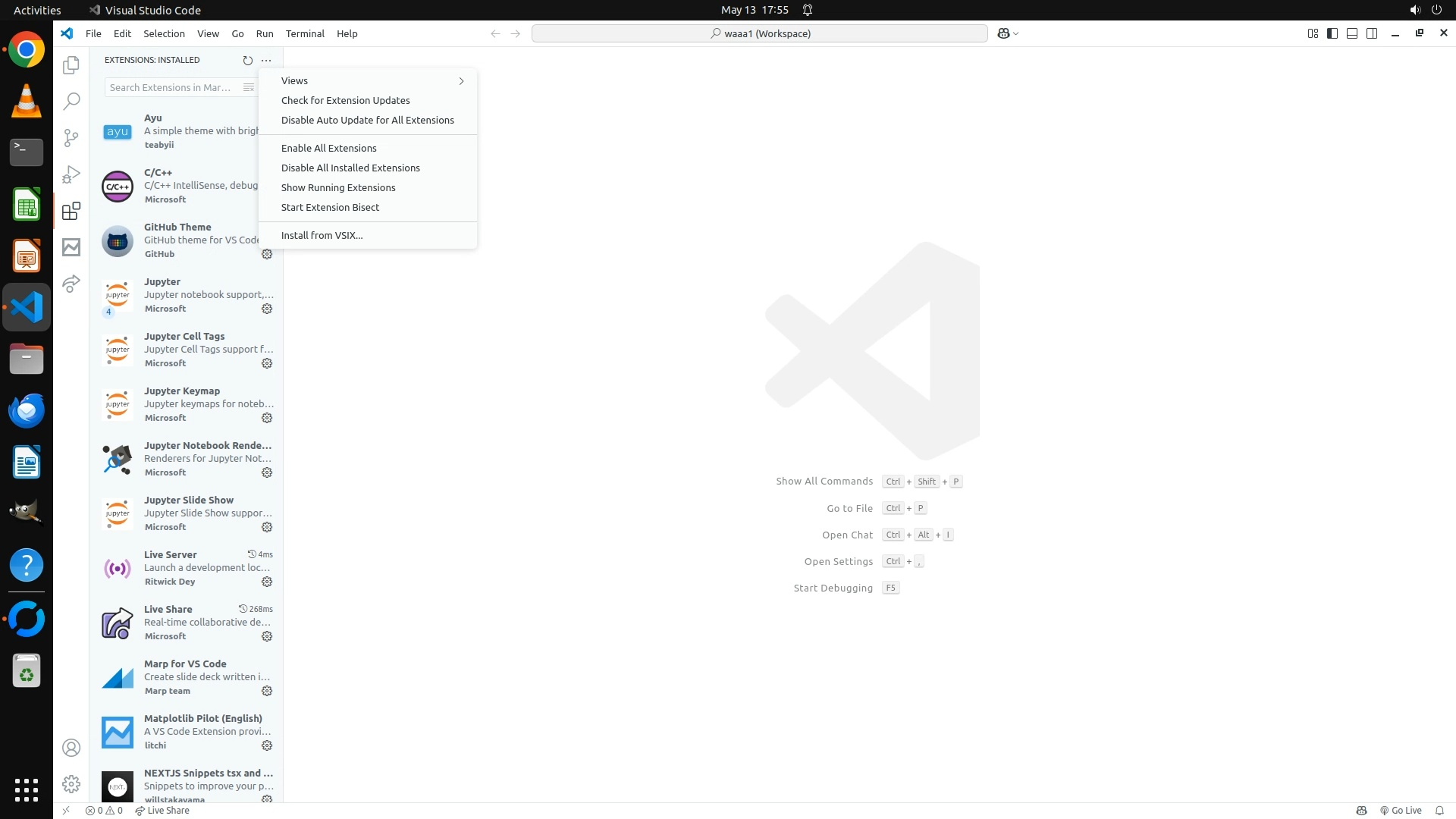Open the Search view icon
Viewport: 1456px width, 819px height.
click(x=71, y=101)
